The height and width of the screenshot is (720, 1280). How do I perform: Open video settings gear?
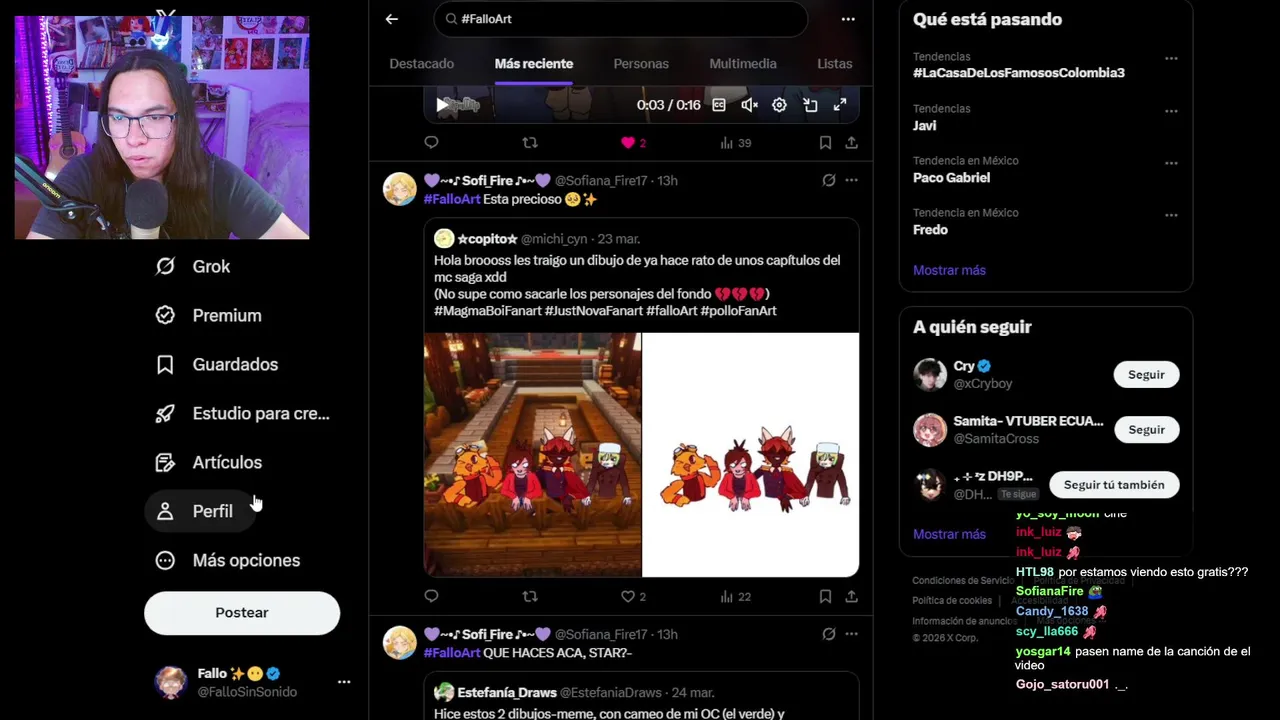(x=779, y=105)
